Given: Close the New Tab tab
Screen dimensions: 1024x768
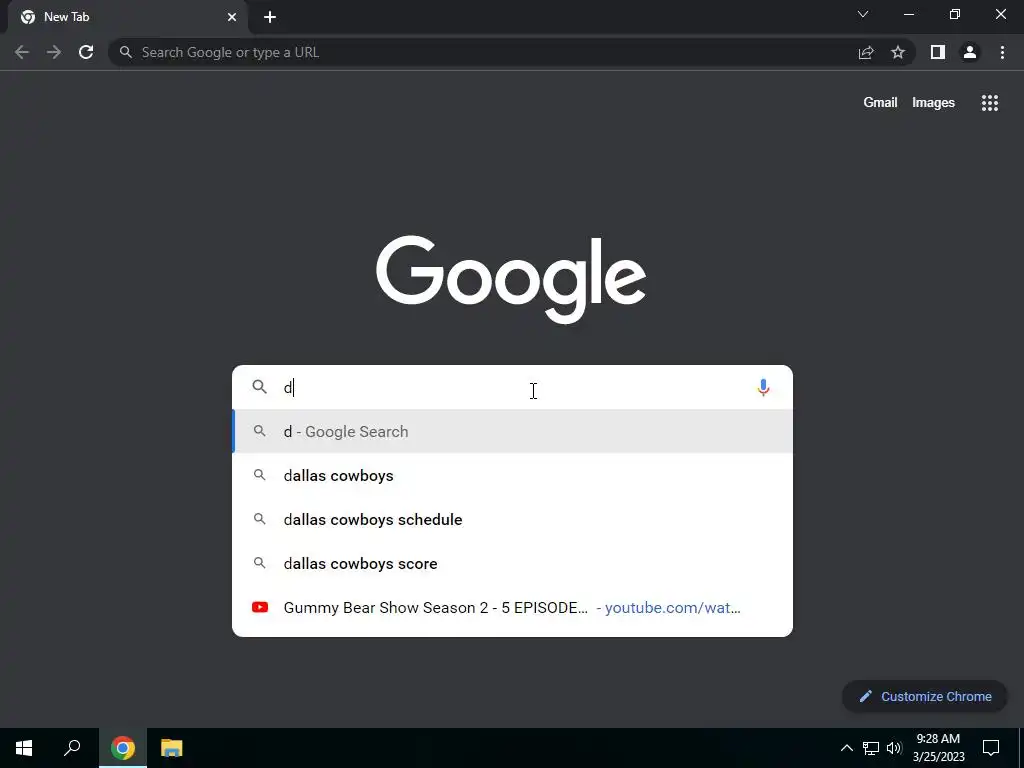Looking at the screenshot, I should (232, 17).
